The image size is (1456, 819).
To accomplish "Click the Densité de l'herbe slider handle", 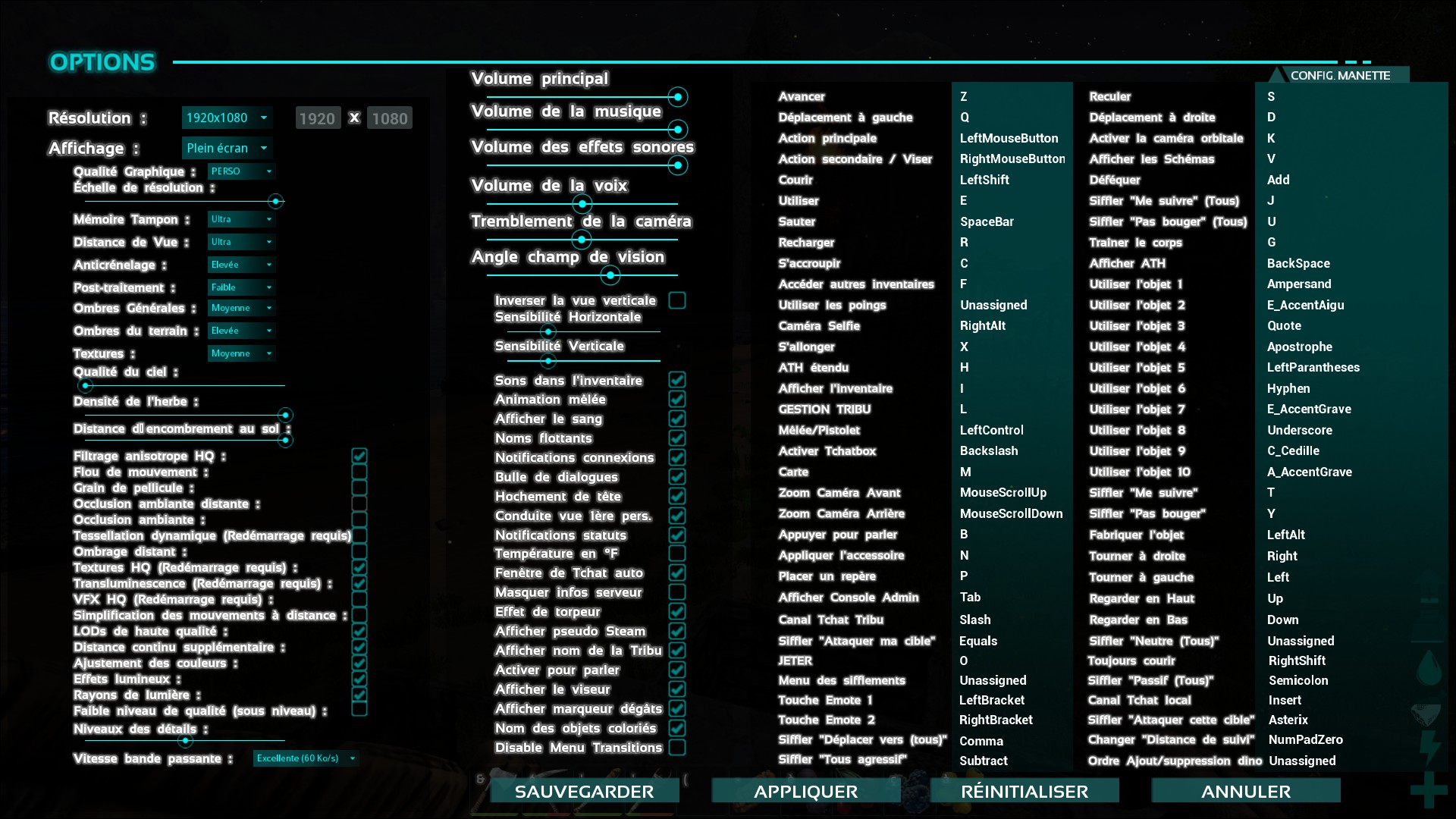I will pyautogui.click(x=285, y=416).
